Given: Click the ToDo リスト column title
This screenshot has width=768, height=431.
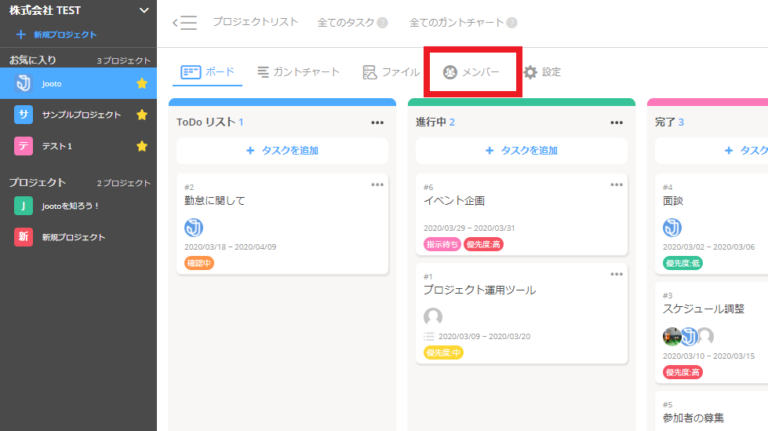Looking at the screenshot, I should coord(206,122).
